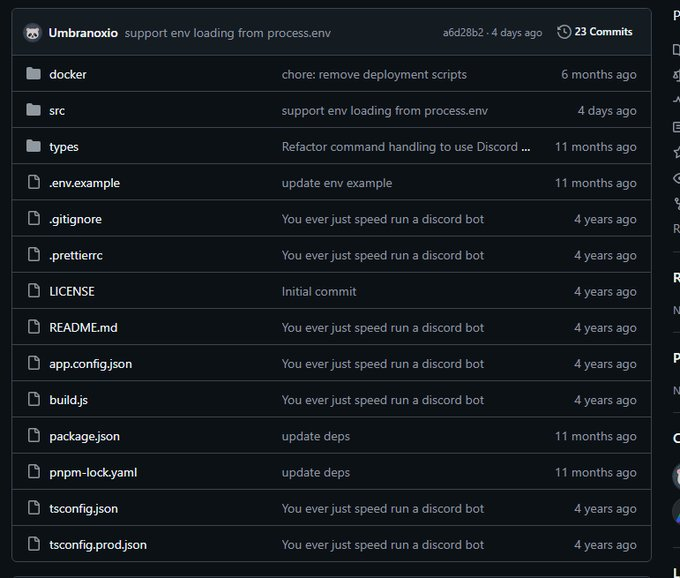Open 'update env example' commit message
The height and width of the screenshot is (578, 680).
coord(337,183)
